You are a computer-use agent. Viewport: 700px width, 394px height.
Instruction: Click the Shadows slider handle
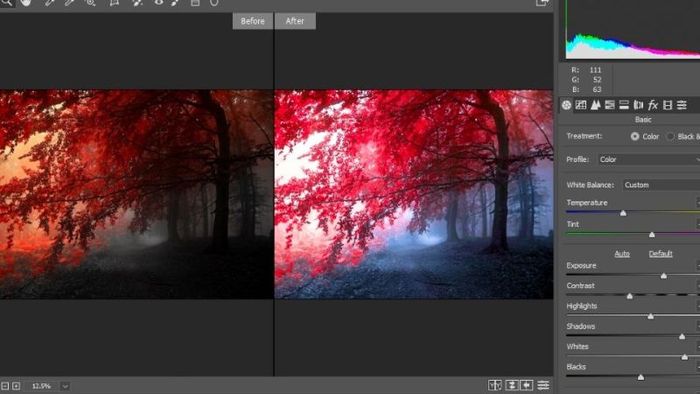pos(682,336)
